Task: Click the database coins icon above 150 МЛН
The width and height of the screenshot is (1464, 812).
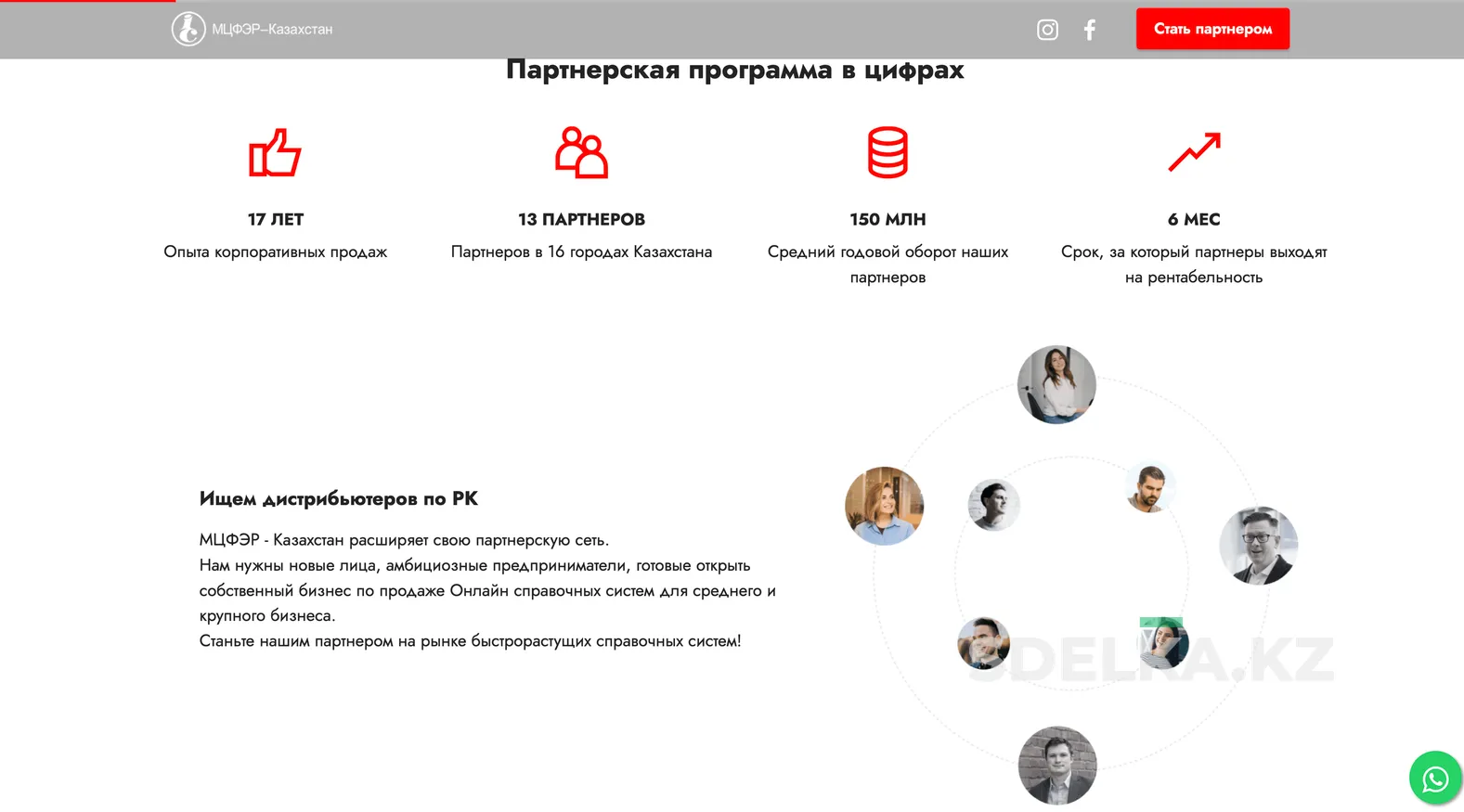Action: [887, 152]
